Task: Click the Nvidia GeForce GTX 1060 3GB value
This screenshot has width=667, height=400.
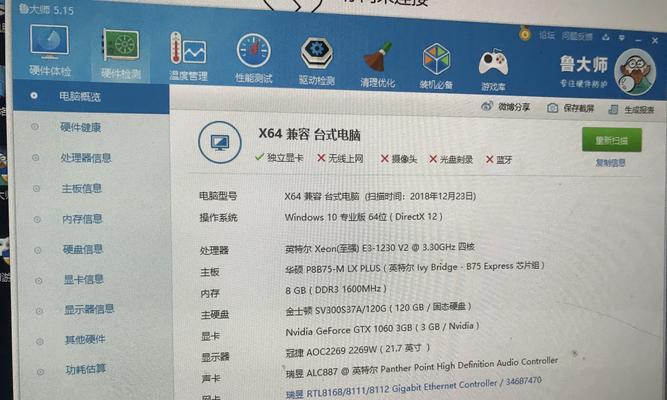Action: pyautogui.click(x=382, y=329)
